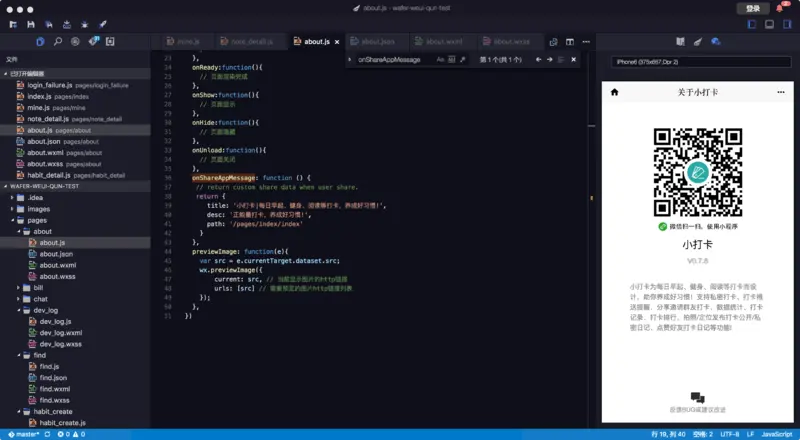The image size is (800, 440).
Task: Open the editor more actions ellipsis
Action: pos(586,42)
